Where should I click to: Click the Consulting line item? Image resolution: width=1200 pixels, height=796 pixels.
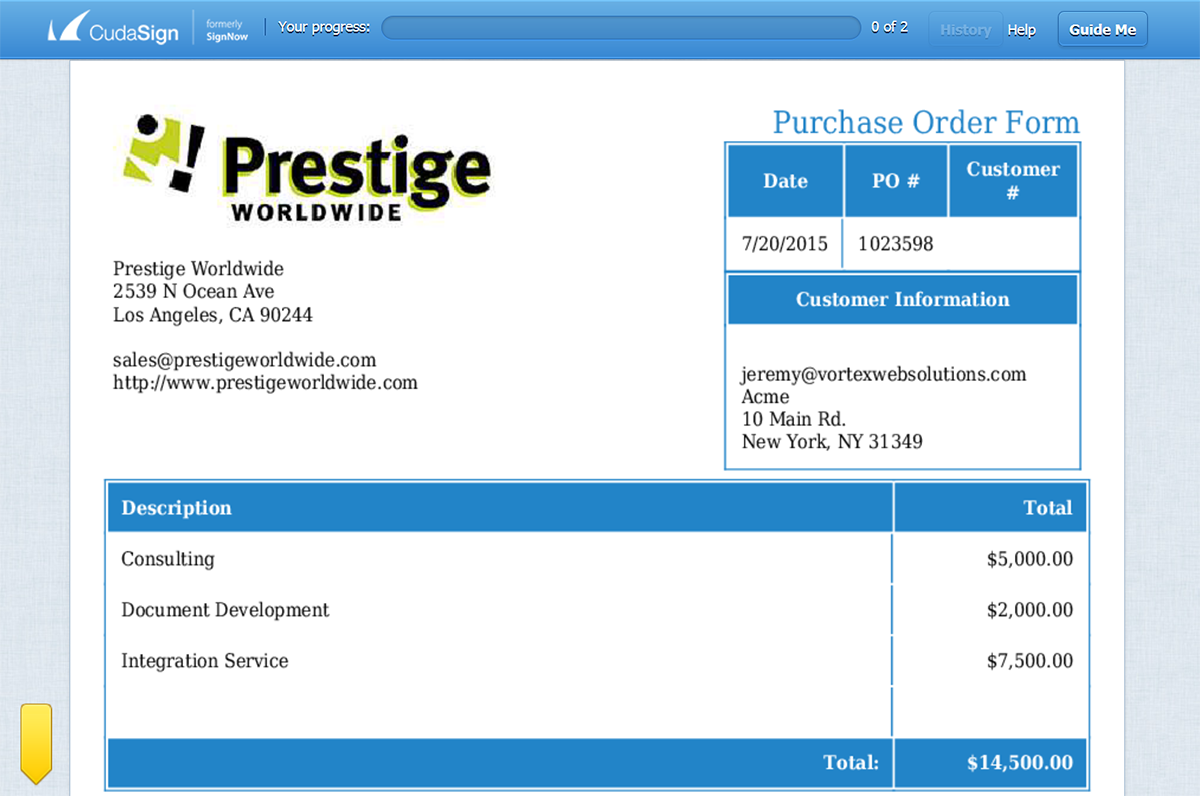(168, 559)
